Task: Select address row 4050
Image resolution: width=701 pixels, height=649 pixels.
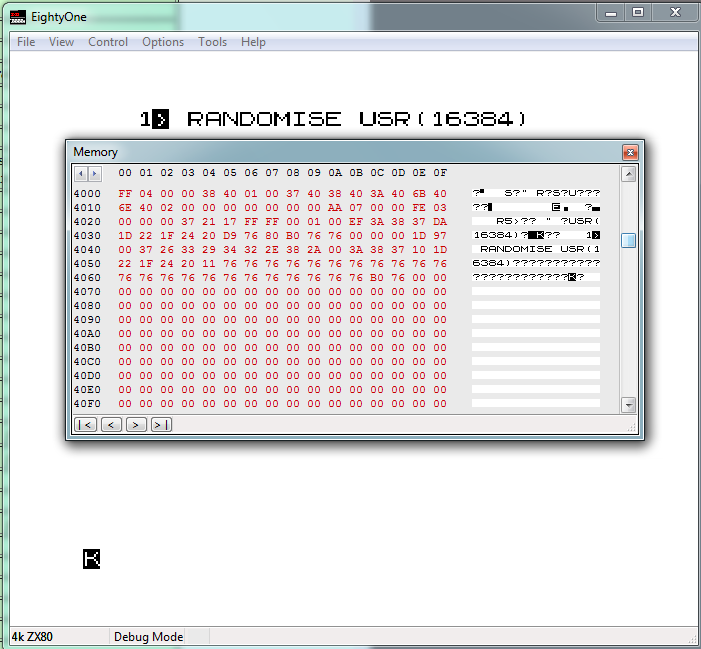Action: click(87, 264)
